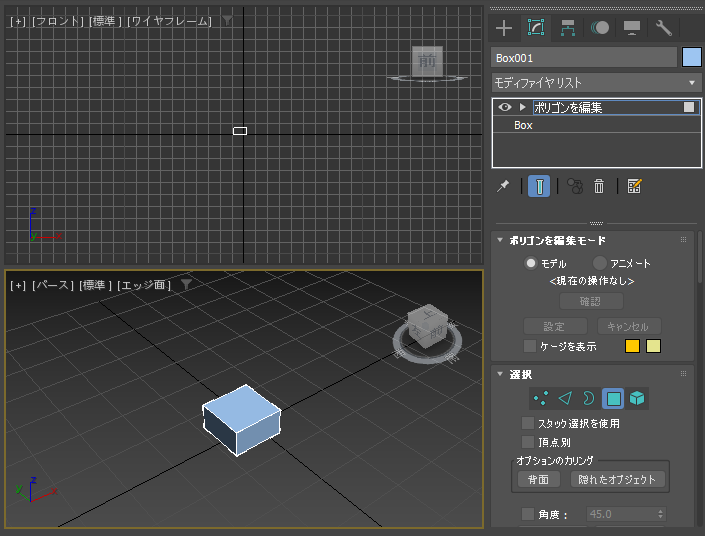Click the trash Remove Modifier icon

tap(599, 186)
